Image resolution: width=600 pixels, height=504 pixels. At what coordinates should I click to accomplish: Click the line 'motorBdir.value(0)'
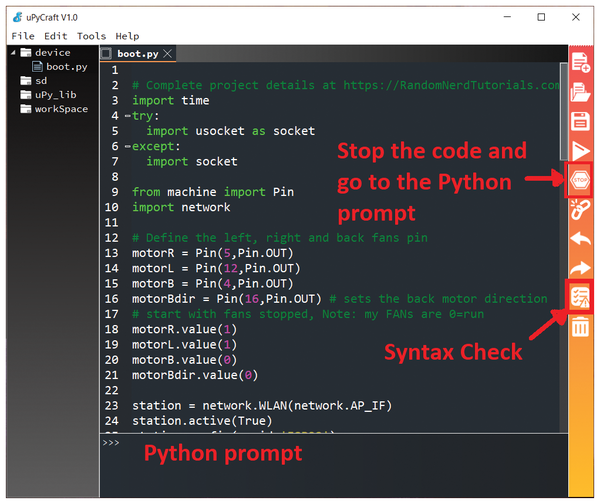coord(195,375)
